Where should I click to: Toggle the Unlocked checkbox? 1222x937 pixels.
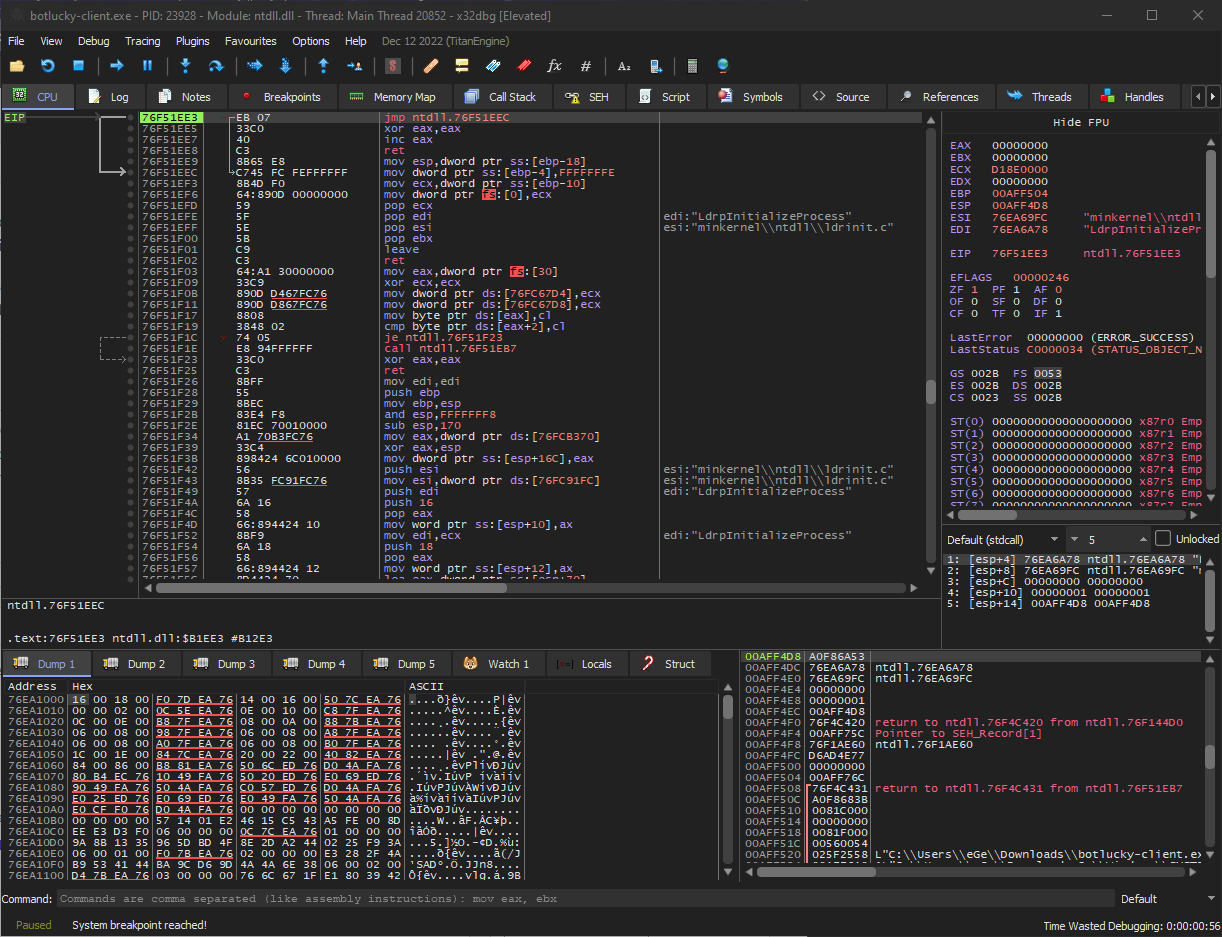point(1162,538)
